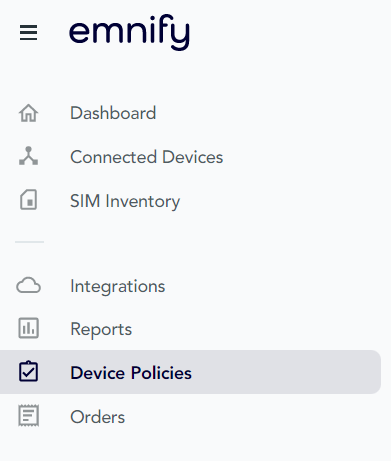
Task: Collapse the sidebar with the hamburger icon
Action: (x=28, y=33)
